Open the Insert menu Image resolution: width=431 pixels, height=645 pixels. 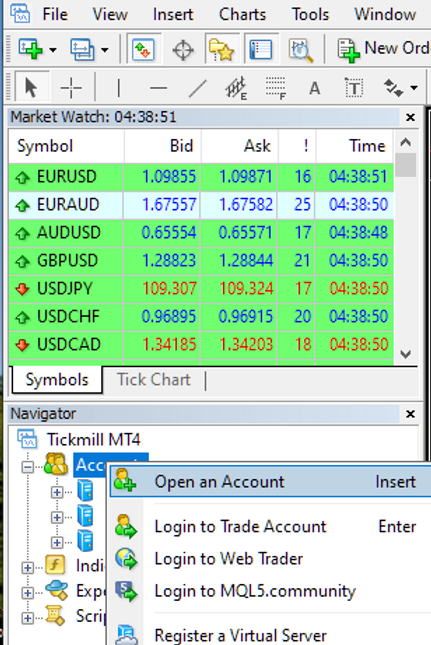173,14
